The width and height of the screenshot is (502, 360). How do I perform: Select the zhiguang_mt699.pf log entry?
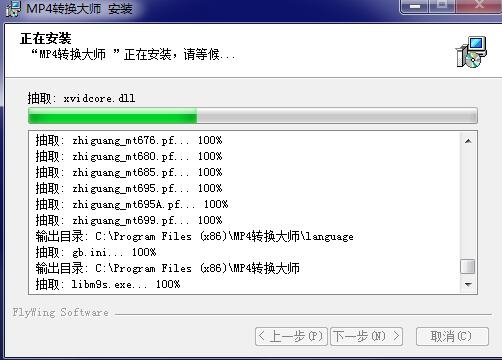pyautogui.click(x=129, y=220)
